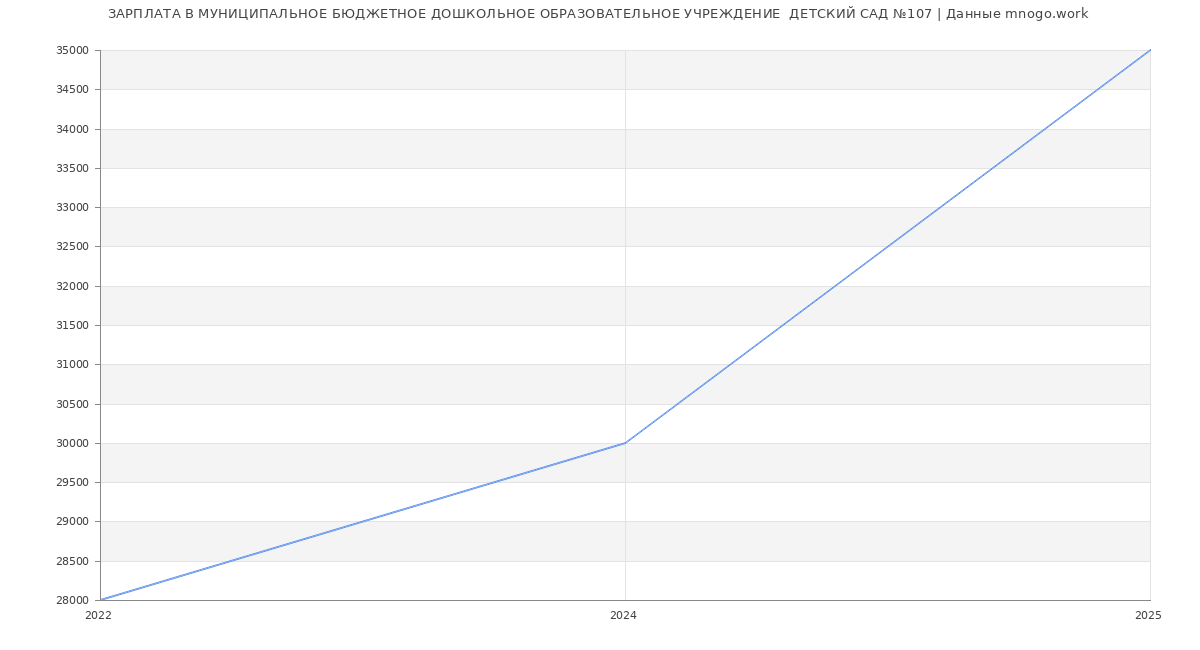Click the 33500 y-axis label
This screenshot has width=1200, height=650.
72,168
